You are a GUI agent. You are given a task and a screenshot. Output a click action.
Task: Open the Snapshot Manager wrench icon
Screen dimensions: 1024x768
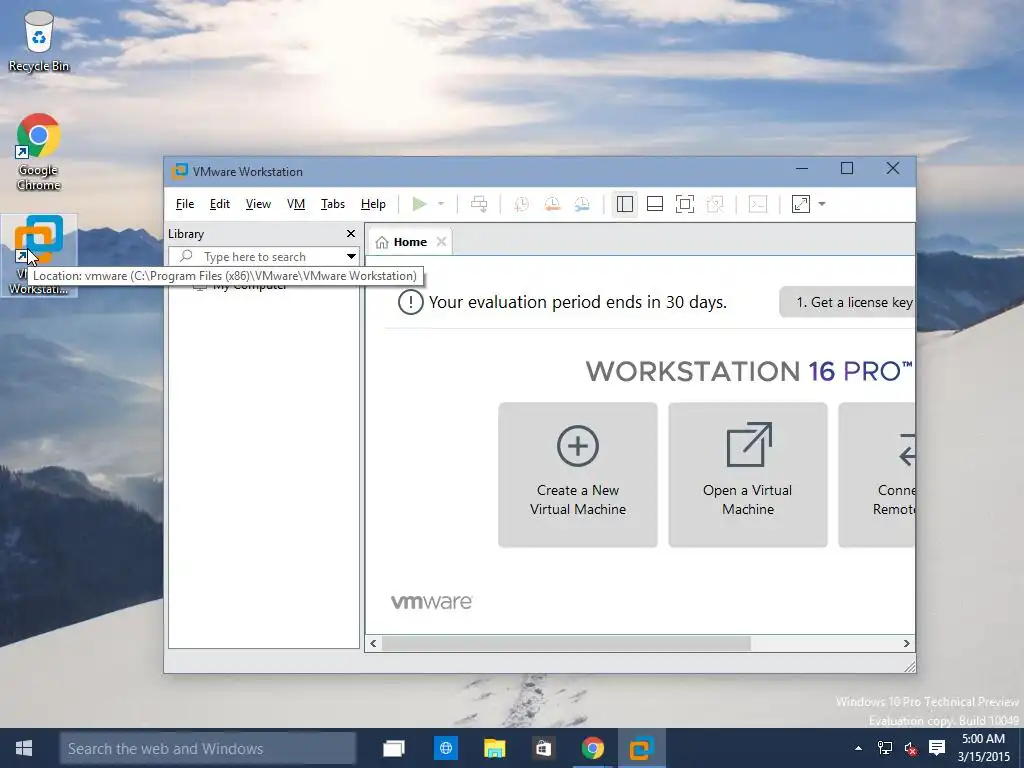[582, 204]
